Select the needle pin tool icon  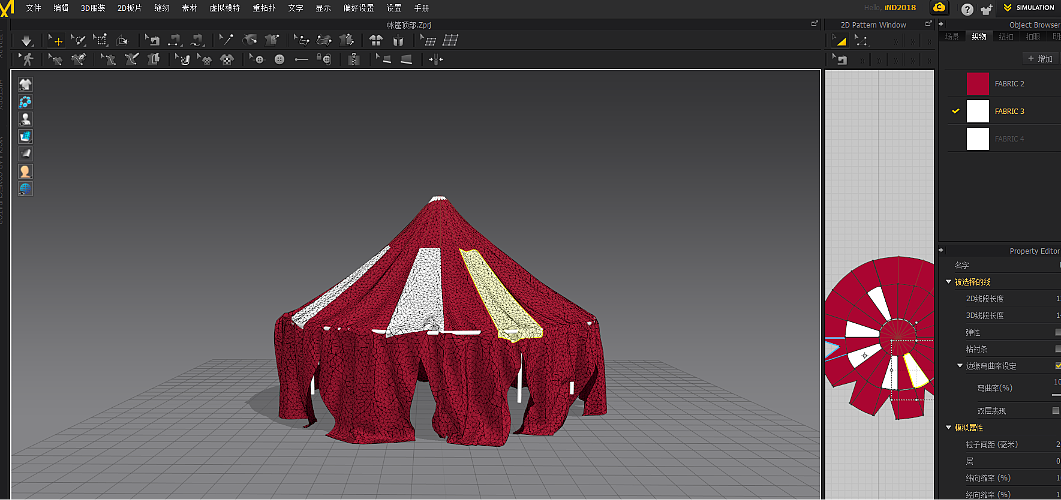click(x=226, y=41)
